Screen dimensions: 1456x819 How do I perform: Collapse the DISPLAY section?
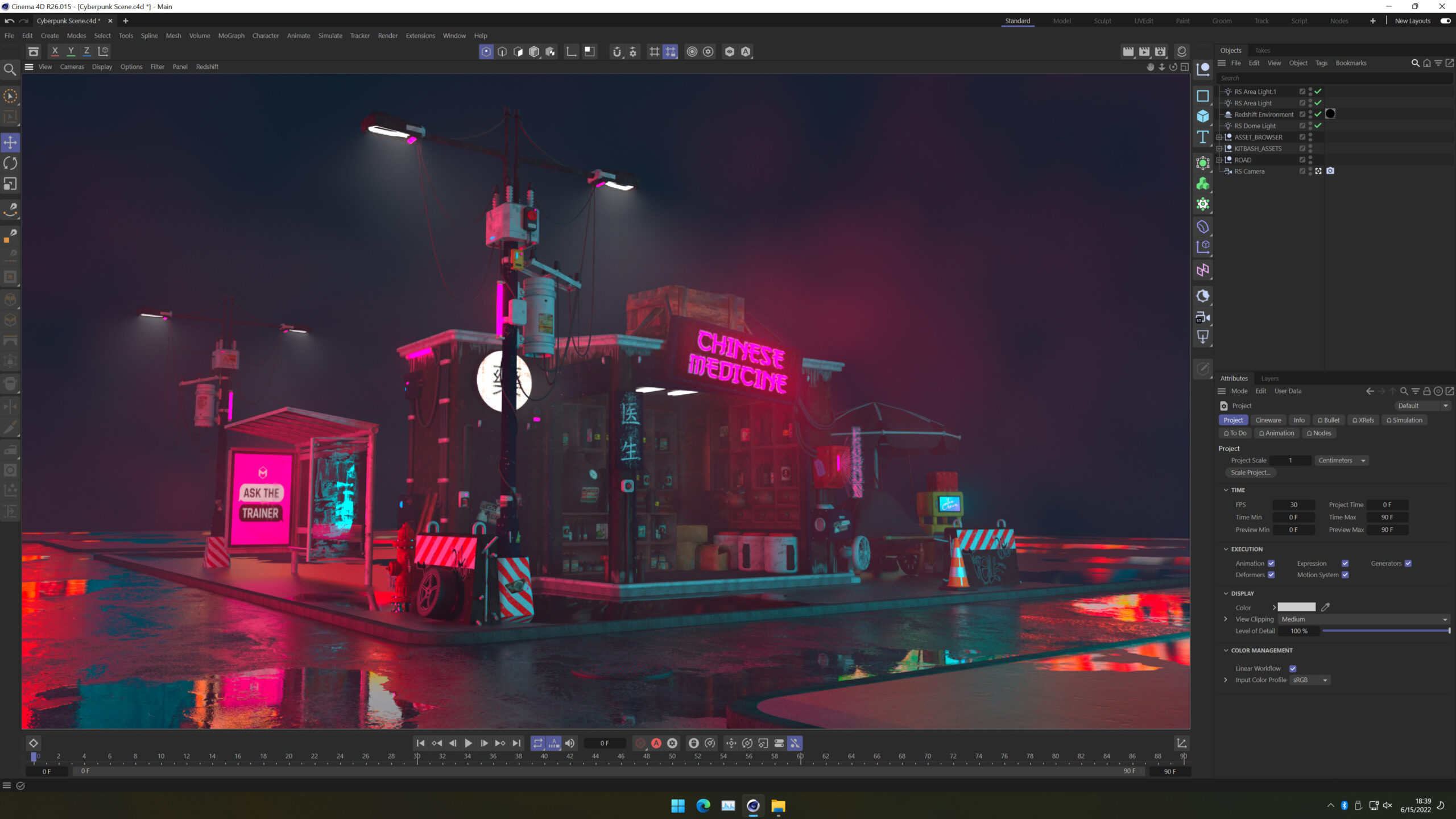pyautogui.click(x=1226, y=593)
